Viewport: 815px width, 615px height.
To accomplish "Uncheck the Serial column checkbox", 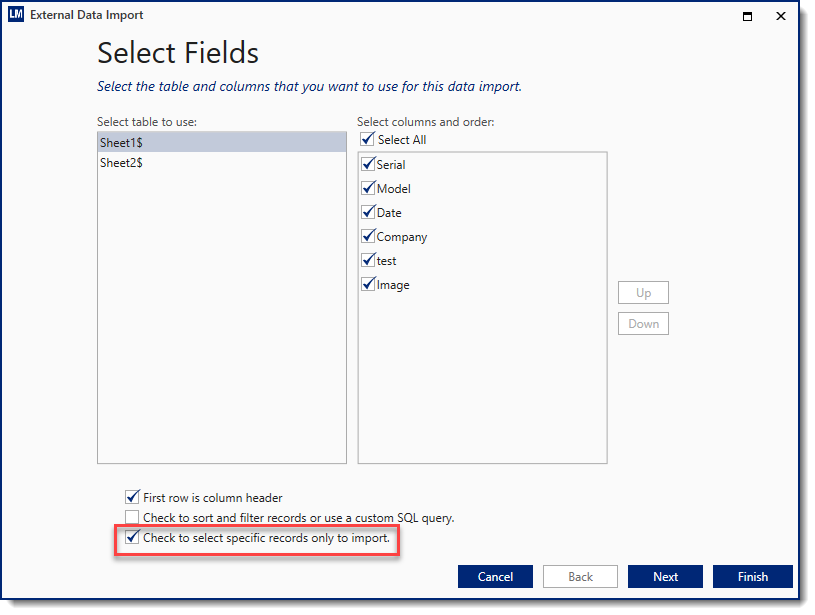I will [368, 165].
